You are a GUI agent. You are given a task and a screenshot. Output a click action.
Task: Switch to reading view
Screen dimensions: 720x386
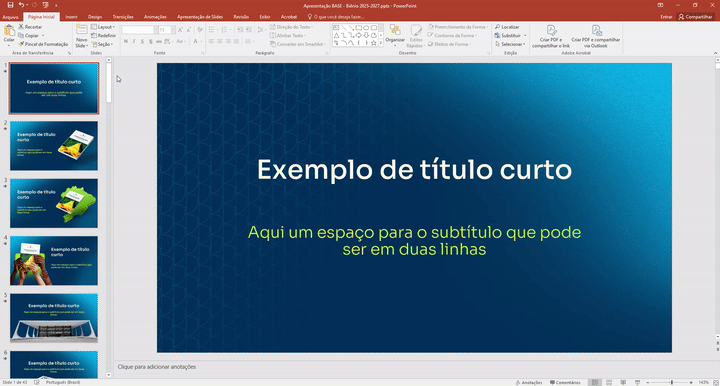tap(623, 382)
